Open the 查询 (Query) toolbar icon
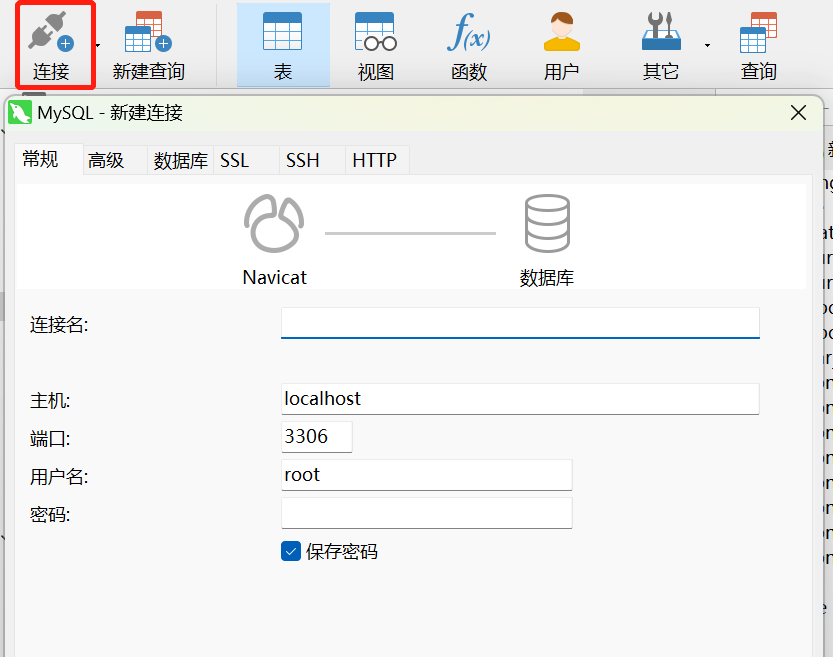 coord(759,45)
